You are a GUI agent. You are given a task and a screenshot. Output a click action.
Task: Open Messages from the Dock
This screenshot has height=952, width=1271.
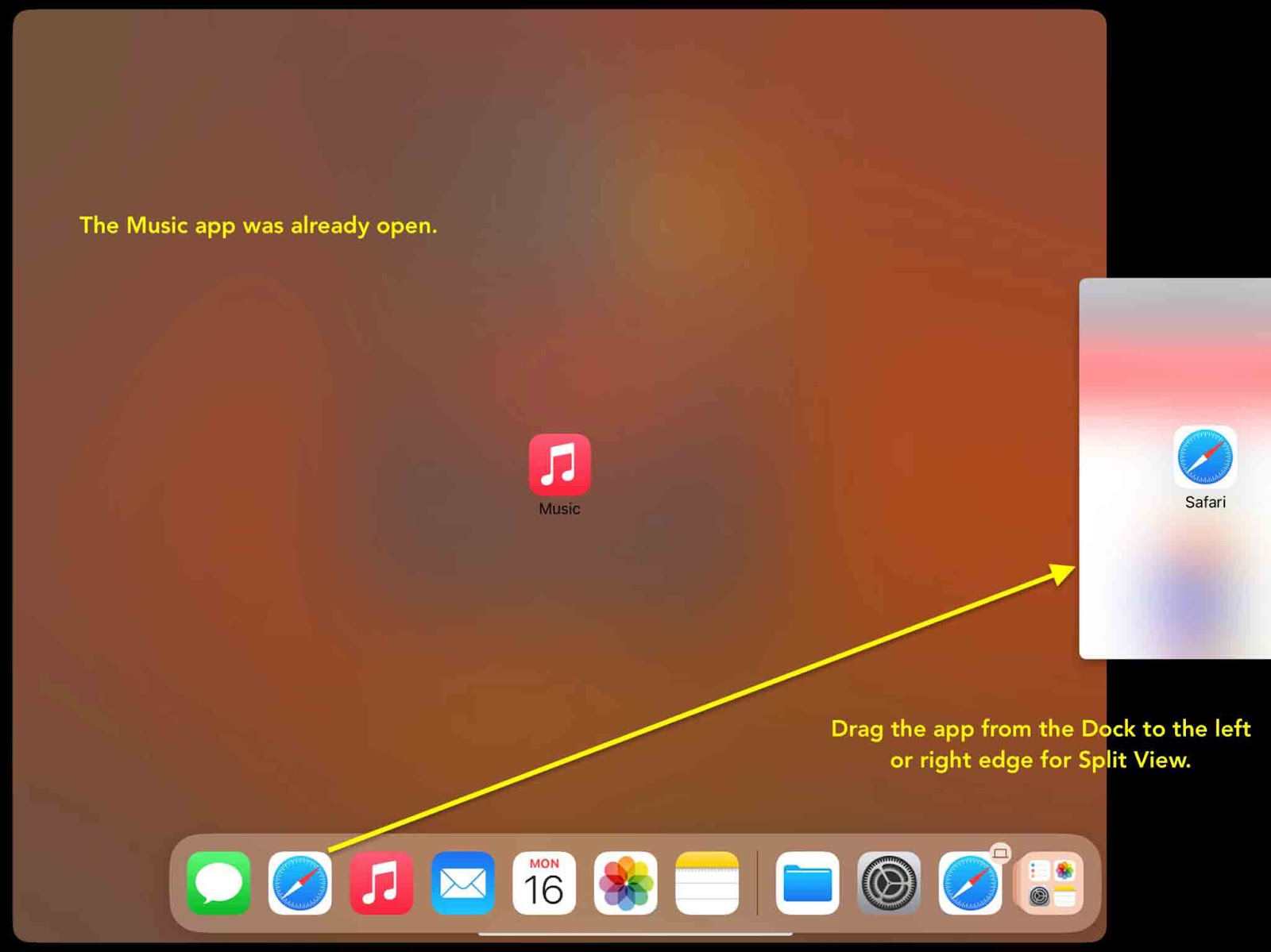click(x=218, y=883)
